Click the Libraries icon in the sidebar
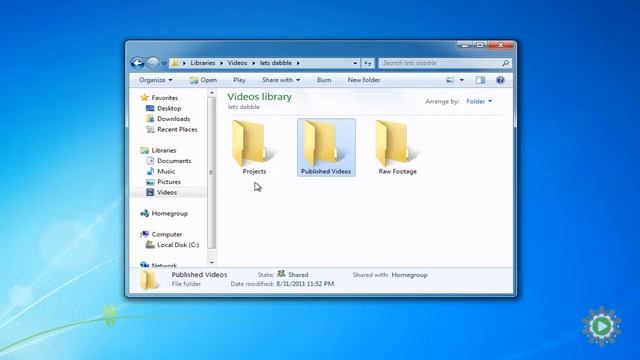Screen dimensions: 640x360 144,150
